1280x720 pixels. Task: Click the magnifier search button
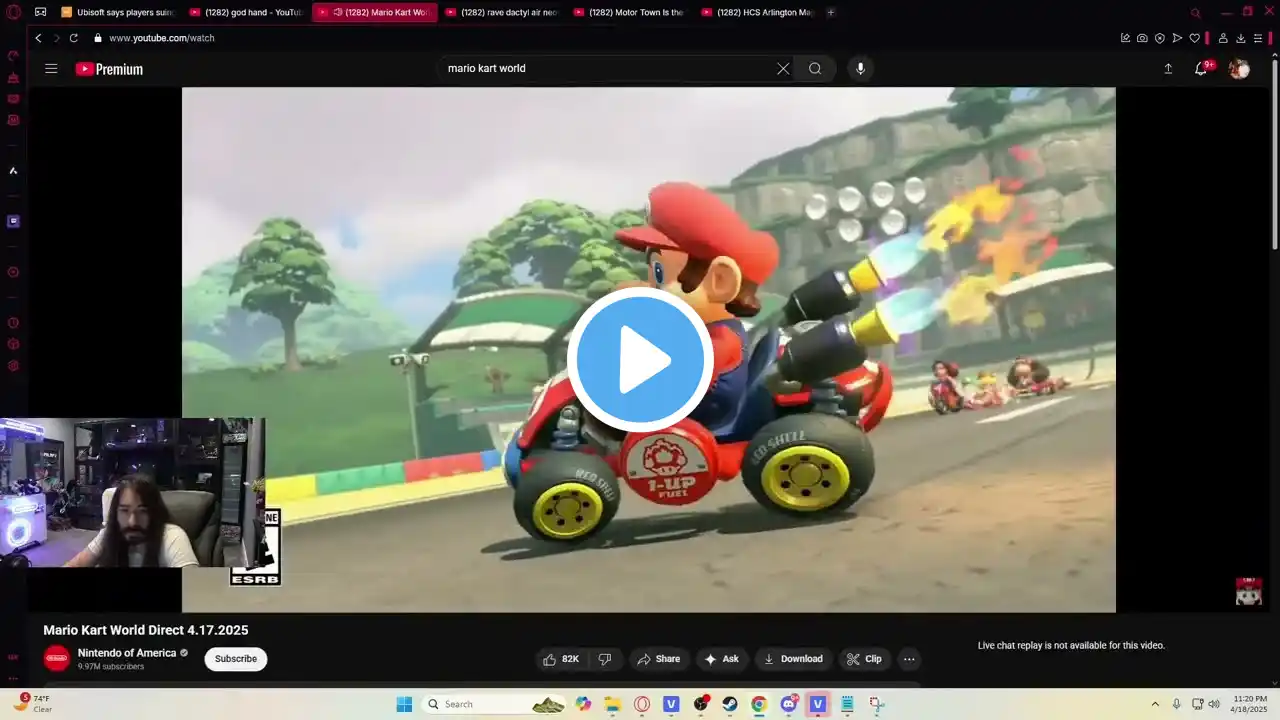pyautogui.click(x=815, y=69)
